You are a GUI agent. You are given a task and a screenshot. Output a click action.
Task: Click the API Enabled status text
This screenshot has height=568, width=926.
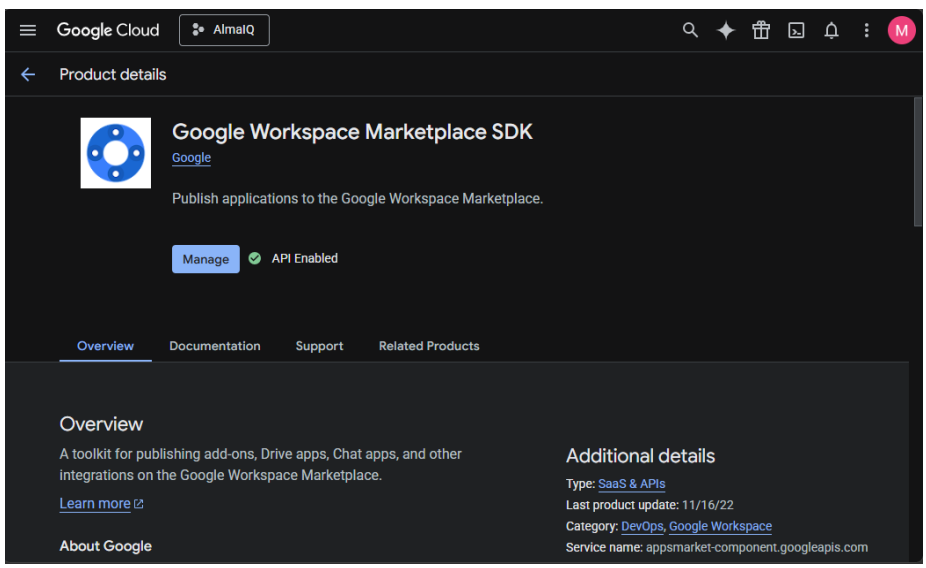(305, 258)
